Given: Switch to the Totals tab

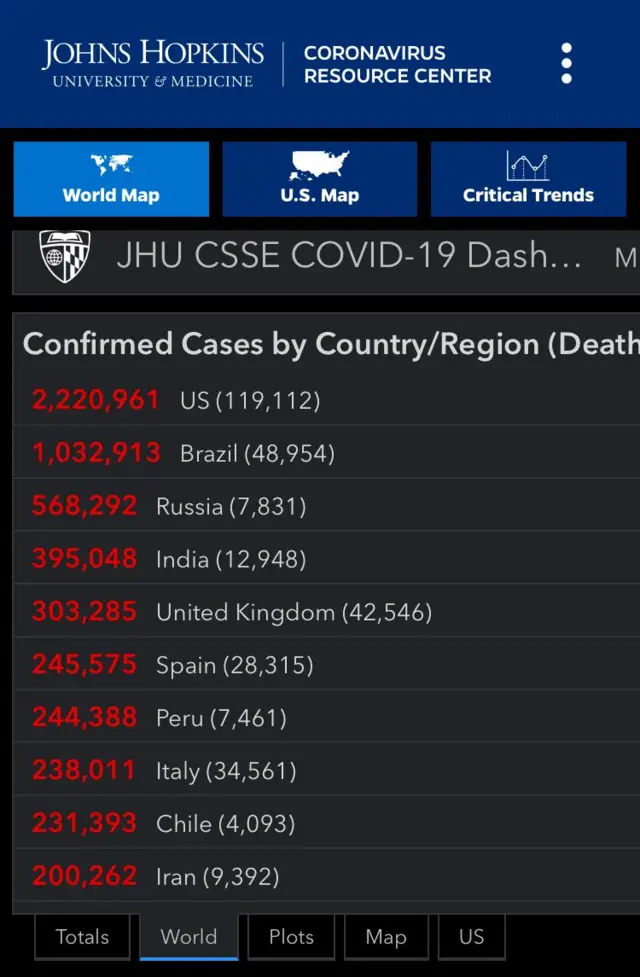Looking at the screenshot, I should 82,936.
